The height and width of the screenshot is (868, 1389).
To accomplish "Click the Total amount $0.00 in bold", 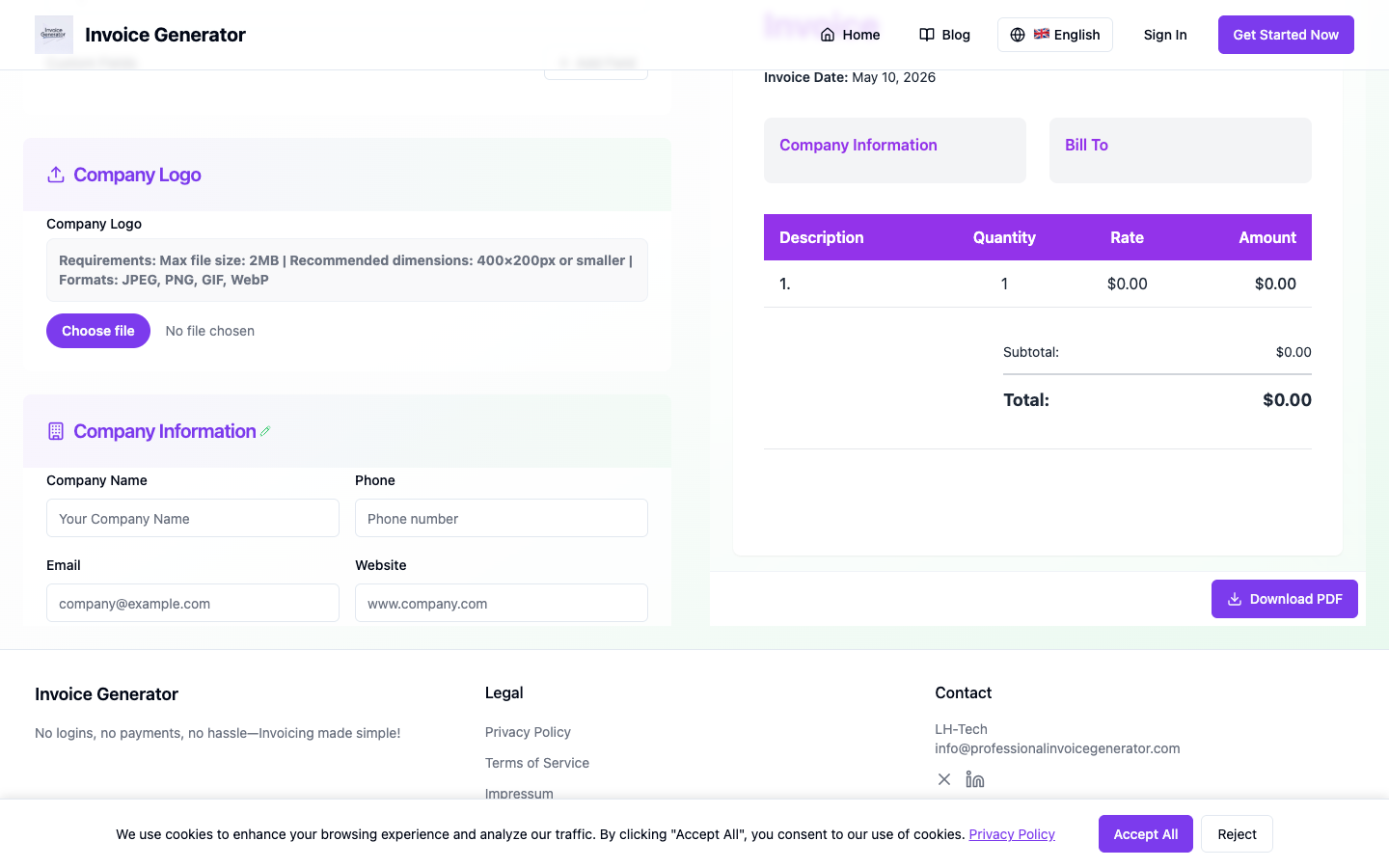I will point(1287,400).
